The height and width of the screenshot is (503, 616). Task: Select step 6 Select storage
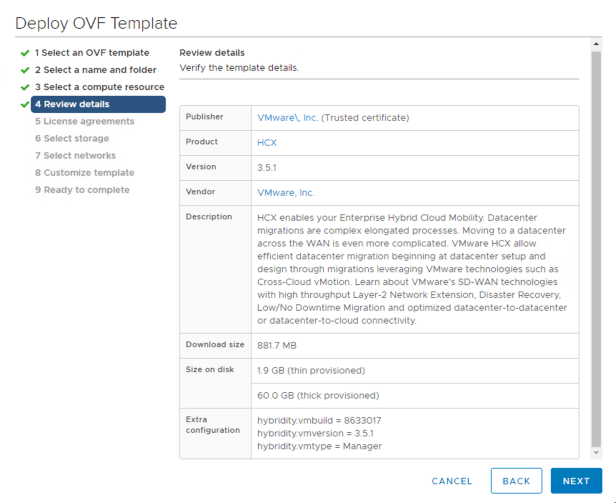(x=72, y=138)
